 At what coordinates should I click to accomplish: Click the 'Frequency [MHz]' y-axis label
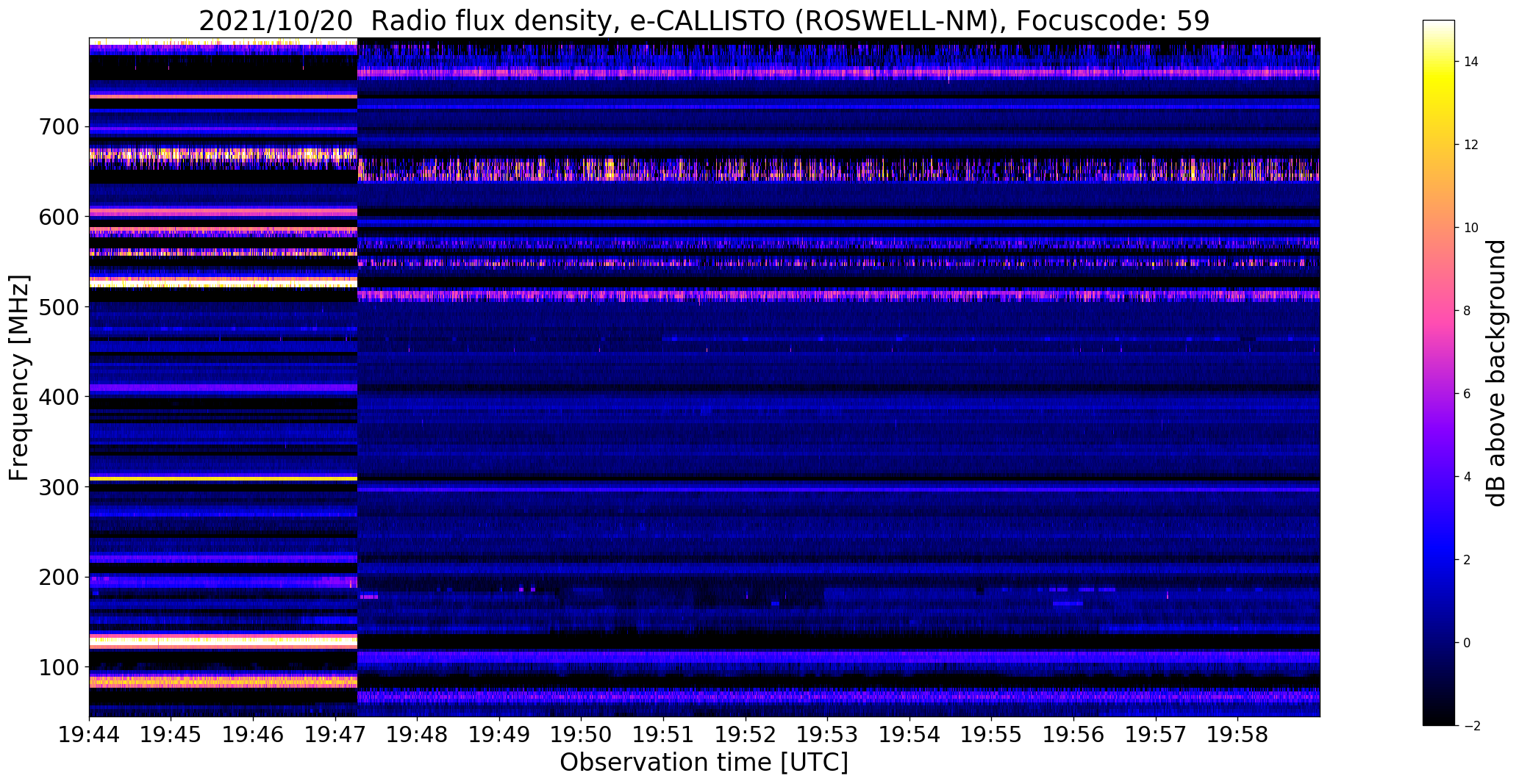point(19,378)
